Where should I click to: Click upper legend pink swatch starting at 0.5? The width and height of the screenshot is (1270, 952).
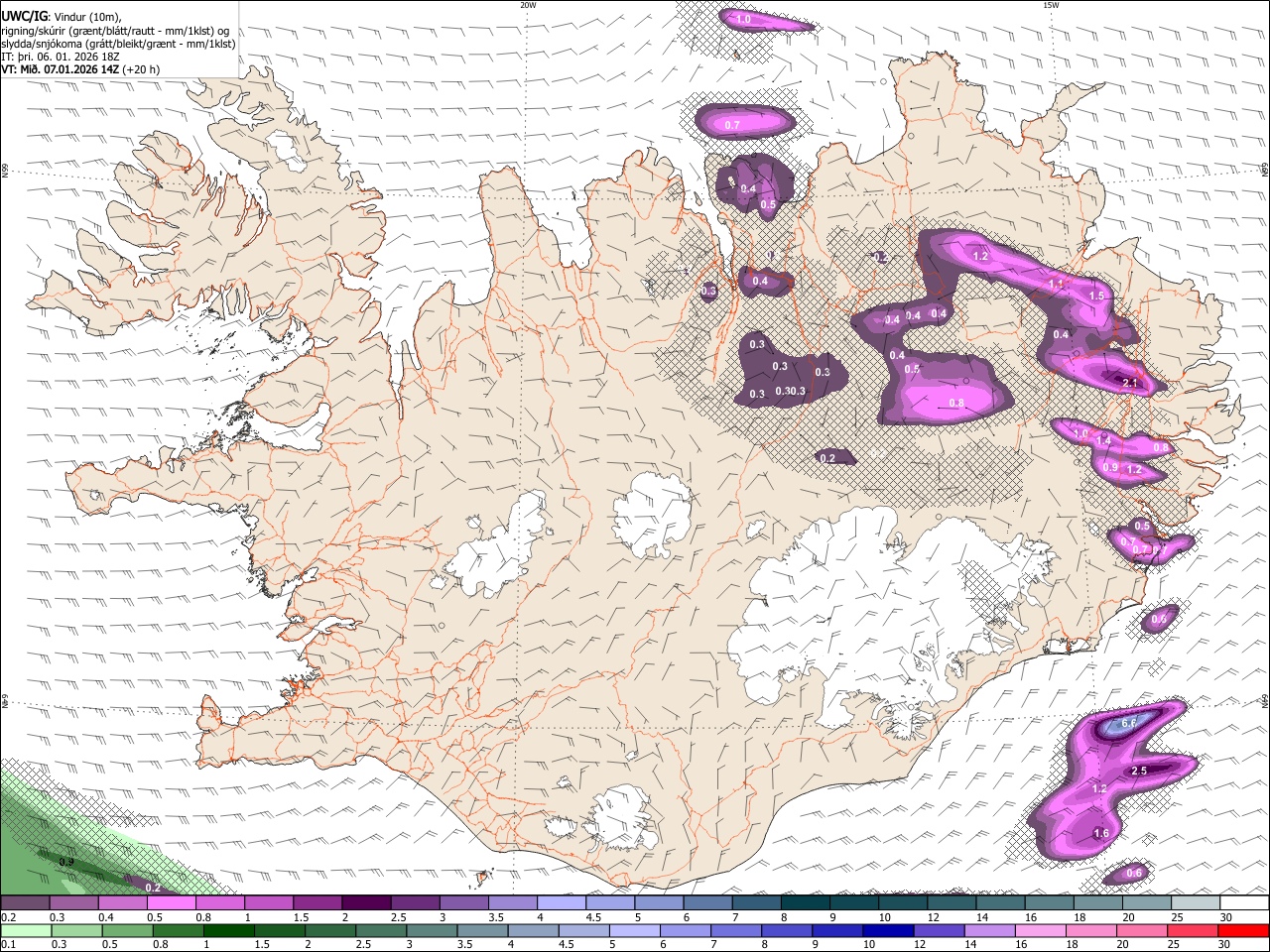[x=172, y=903]
